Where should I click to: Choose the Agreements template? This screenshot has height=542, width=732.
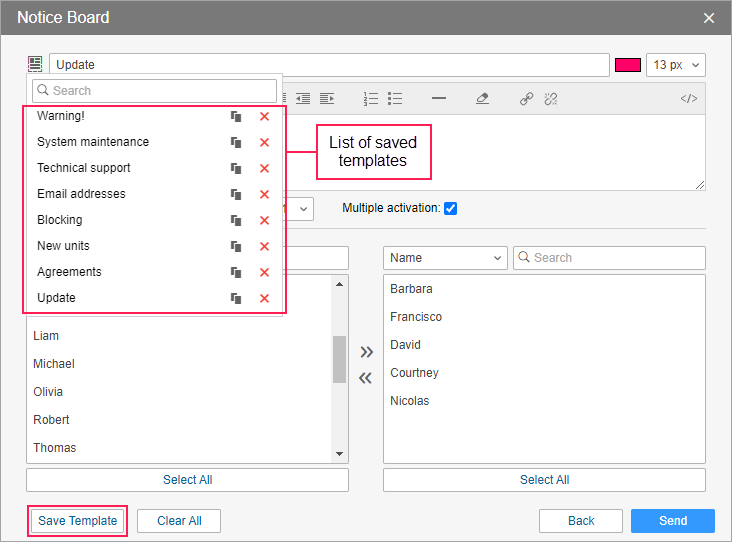tap(69, 272)
